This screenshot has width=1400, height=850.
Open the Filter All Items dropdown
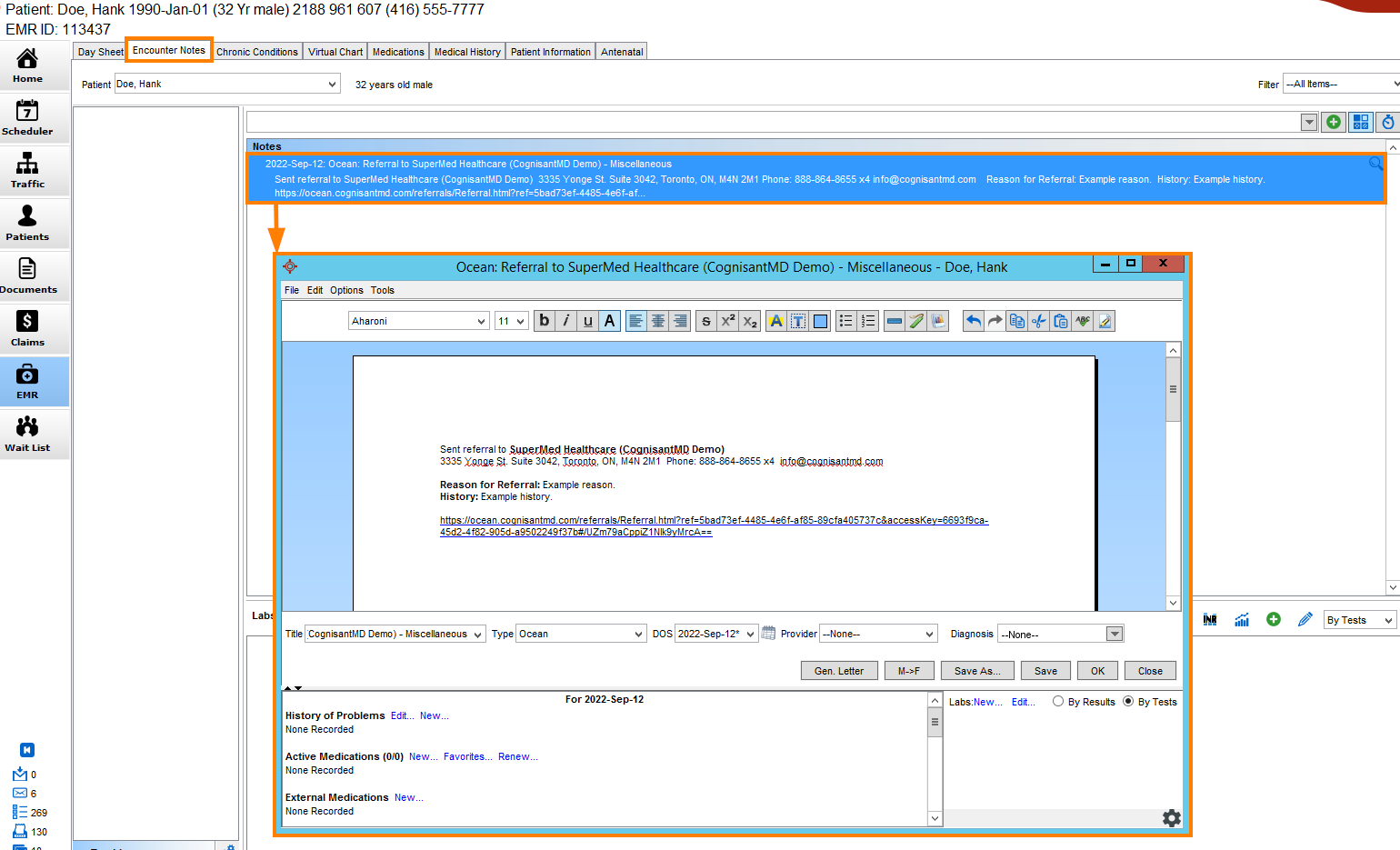pos(1341,84)
